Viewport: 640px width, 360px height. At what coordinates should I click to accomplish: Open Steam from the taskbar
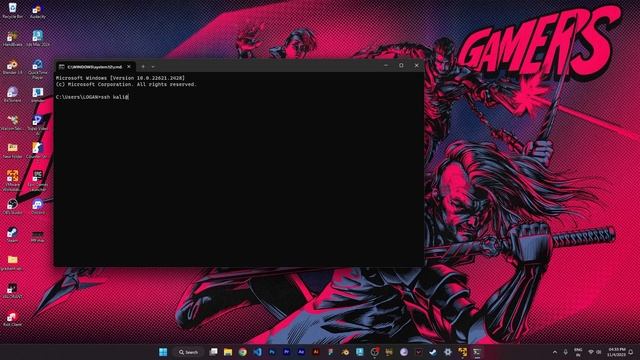pos(433,352)
